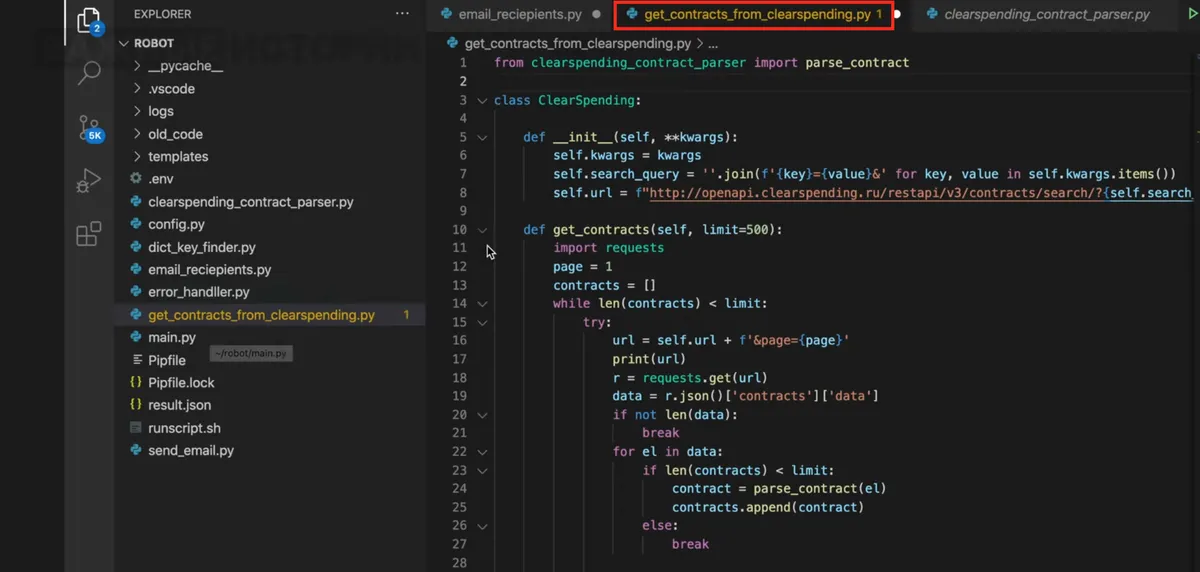Open the Run and Debug view

(x=89, y=181)
